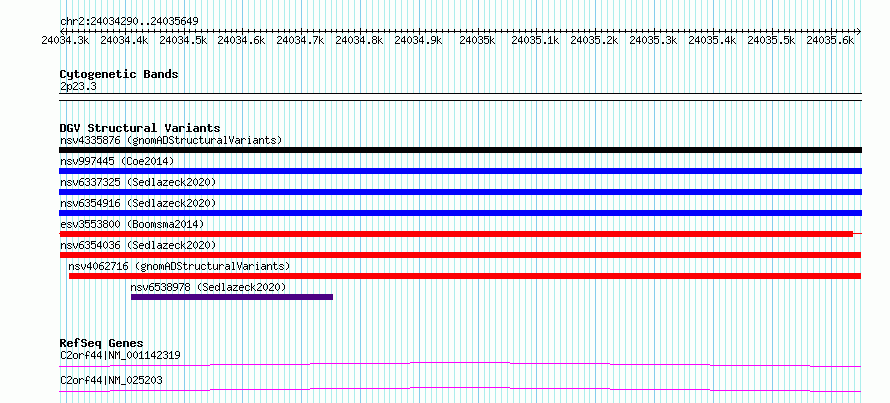Click the chr2:24034290..24035649 coordinates label
The width and height of the screenshot is (890, 403).
coord(129,21)
